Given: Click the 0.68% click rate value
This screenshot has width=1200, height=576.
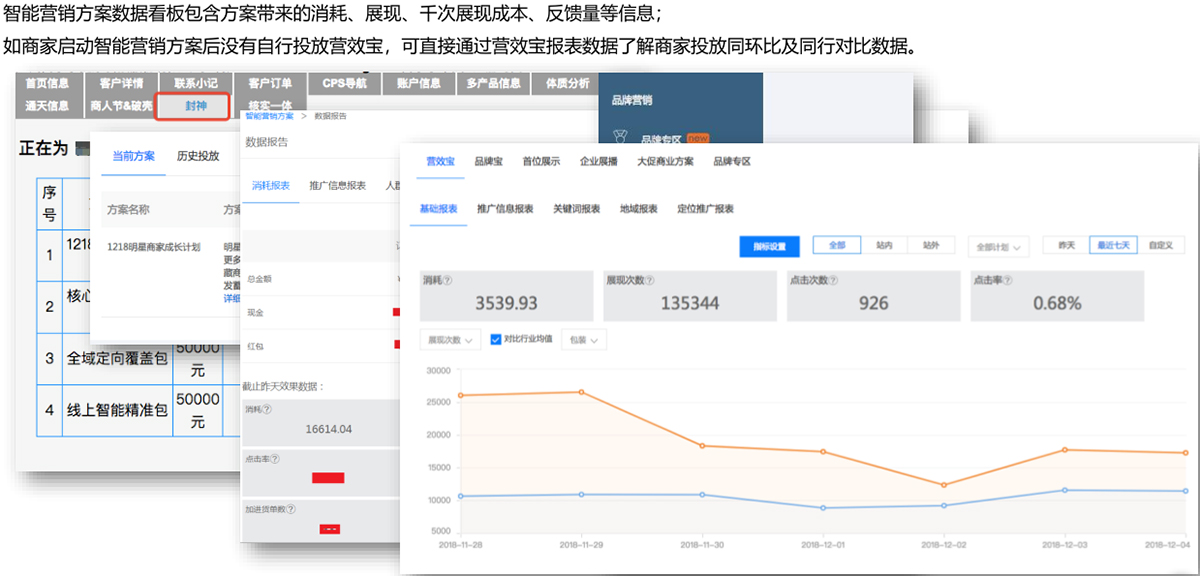Looking at the screenshot, I should click(1057, 303).
